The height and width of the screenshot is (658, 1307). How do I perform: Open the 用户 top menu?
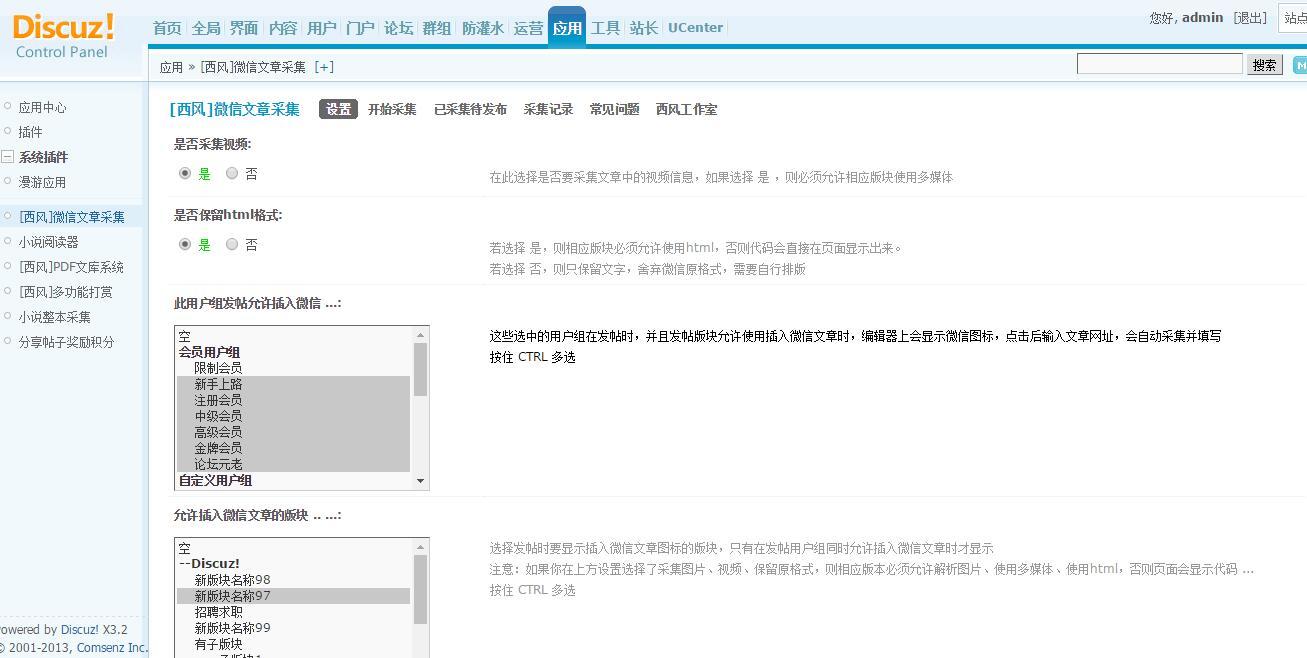pos(322,28)
